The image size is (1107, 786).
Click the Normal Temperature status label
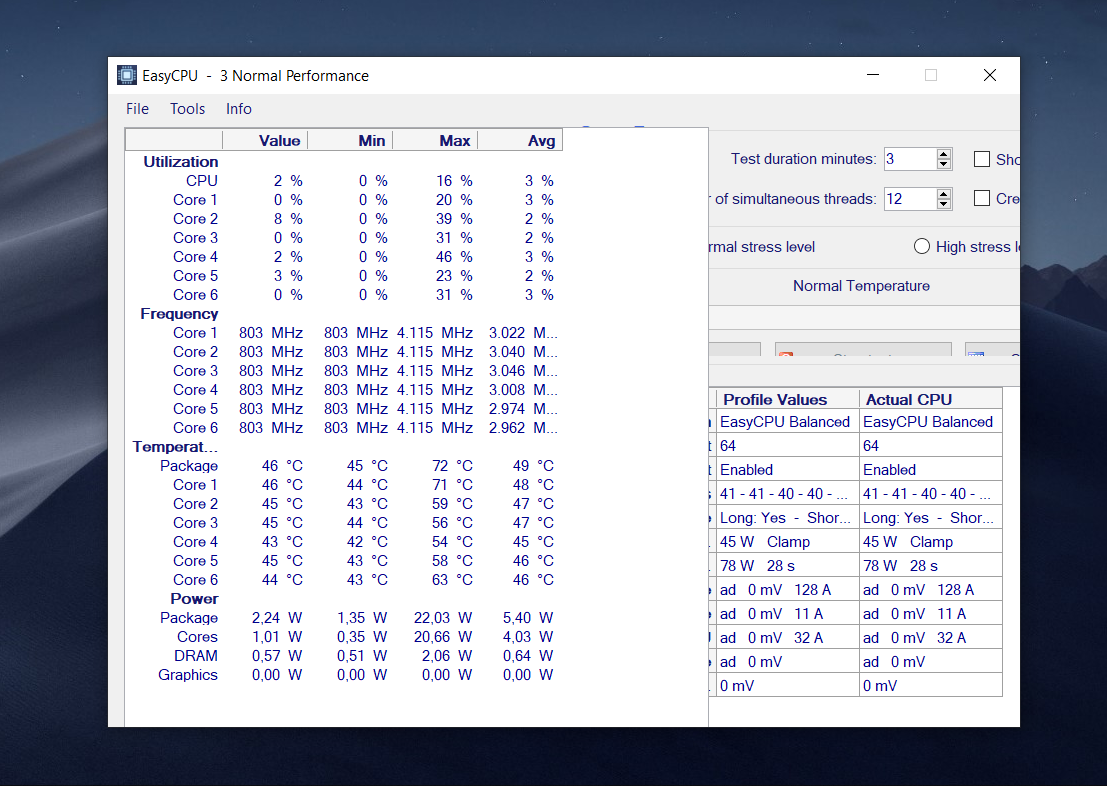tap(861, 286)
